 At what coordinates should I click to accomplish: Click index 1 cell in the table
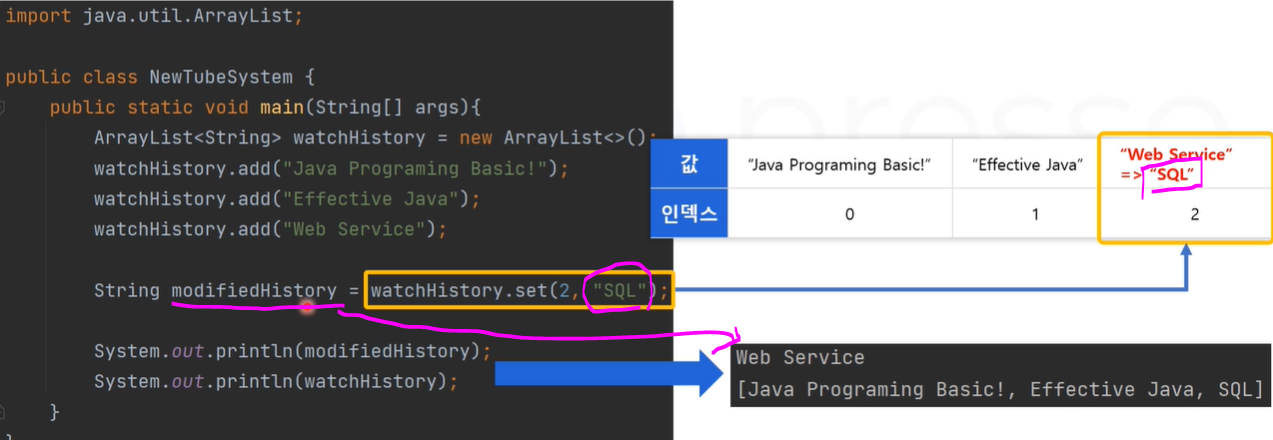pos(1028,214)
